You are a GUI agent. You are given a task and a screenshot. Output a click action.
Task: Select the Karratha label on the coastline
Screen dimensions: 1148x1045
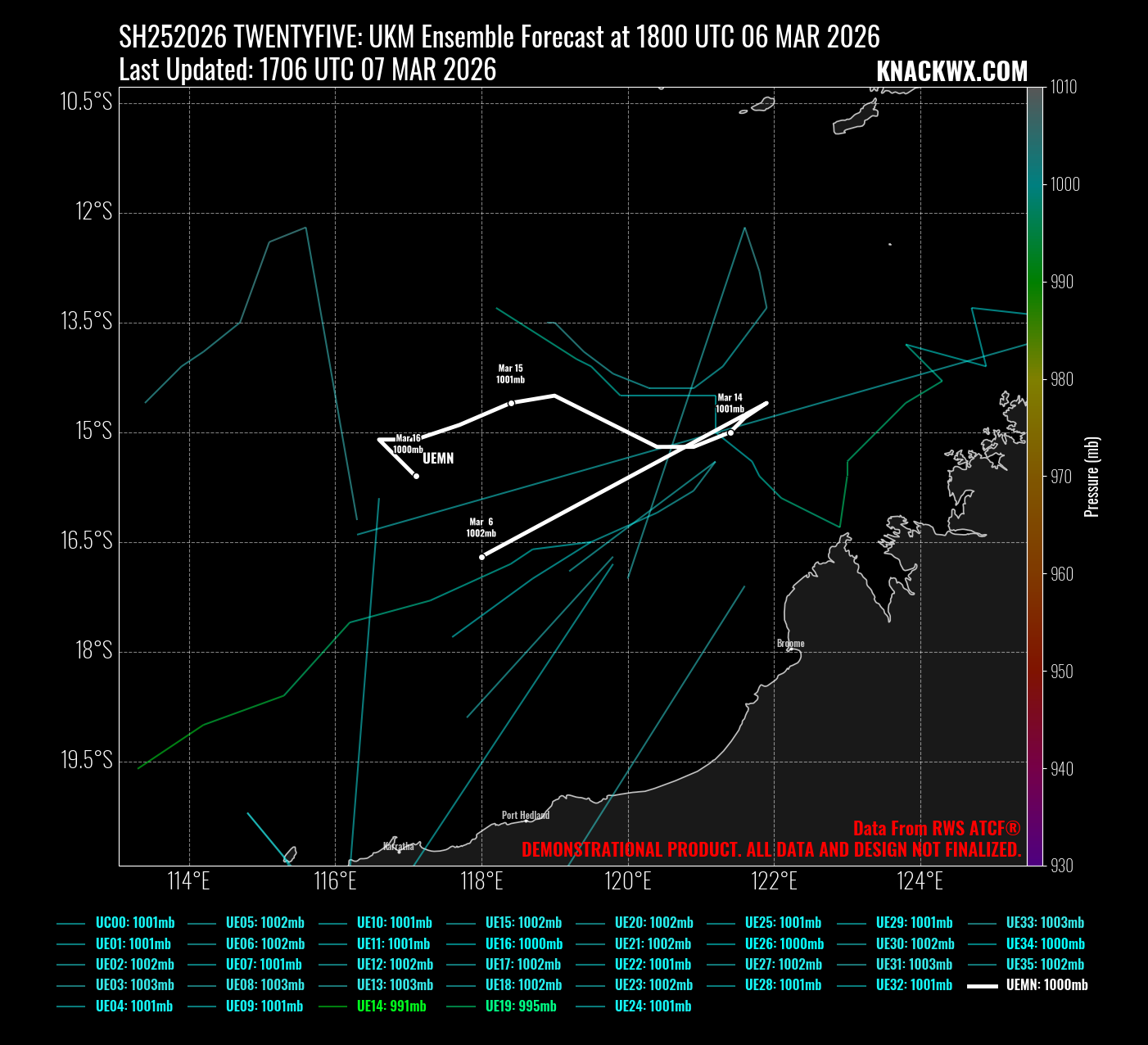(399, 846)
